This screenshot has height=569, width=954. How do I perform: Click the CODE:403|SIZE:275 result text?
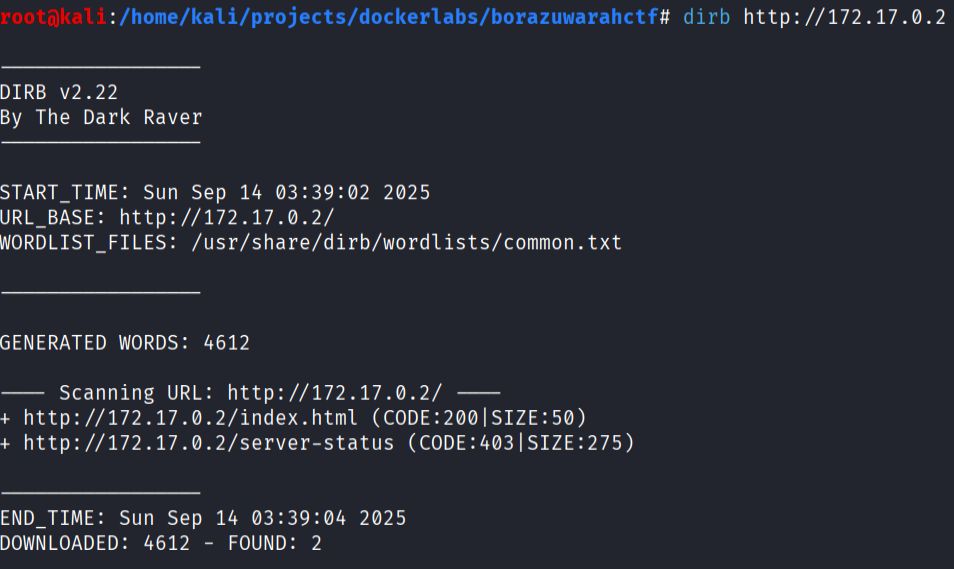point(521,443)
